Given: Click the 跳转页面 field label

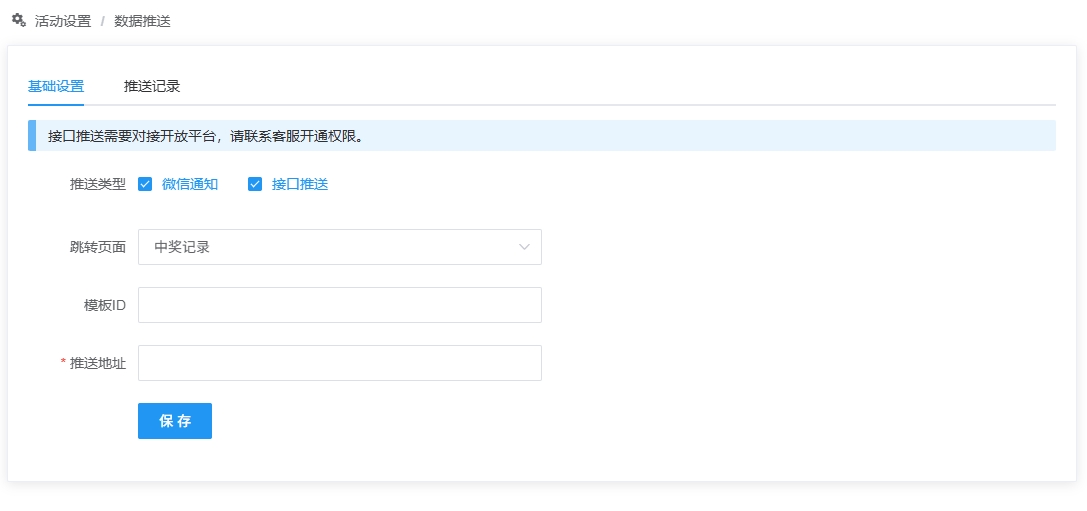Looking at the screenshot, I should [x=98, y=247].
